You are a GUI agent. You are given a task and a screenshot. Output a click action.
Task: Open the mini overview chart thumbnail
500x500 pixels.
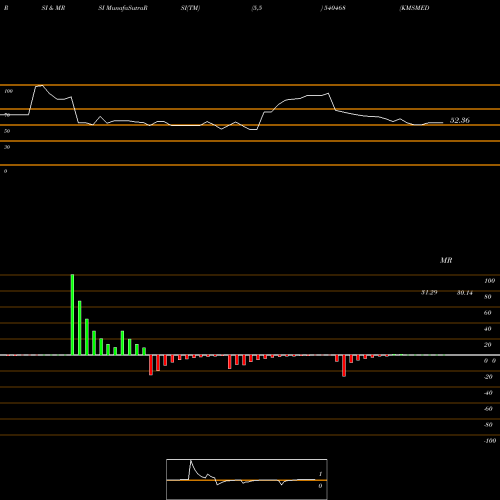(x=247, y=479)
